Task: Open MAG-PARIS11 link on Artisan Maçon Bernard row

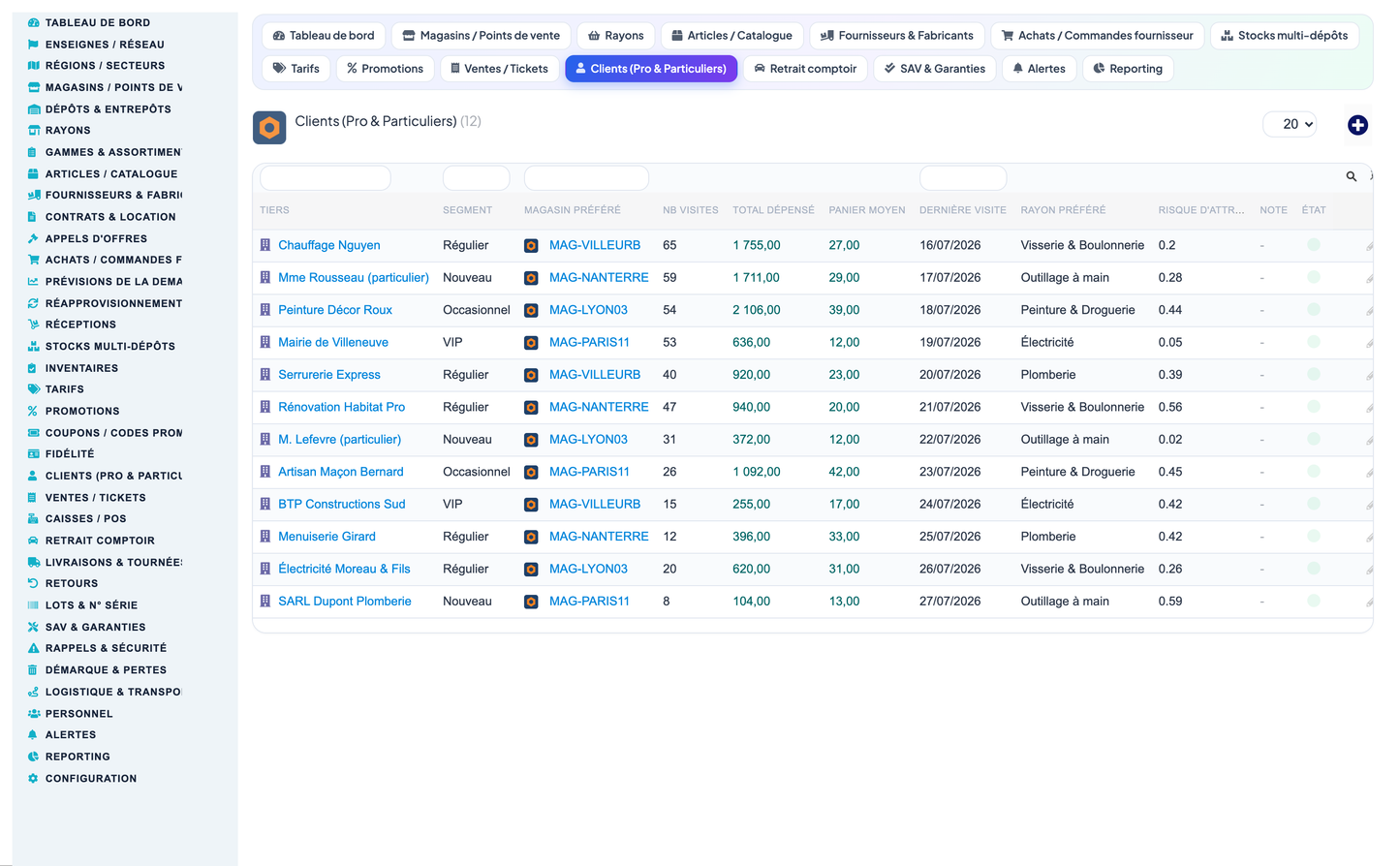Action: tap(589, 472)
